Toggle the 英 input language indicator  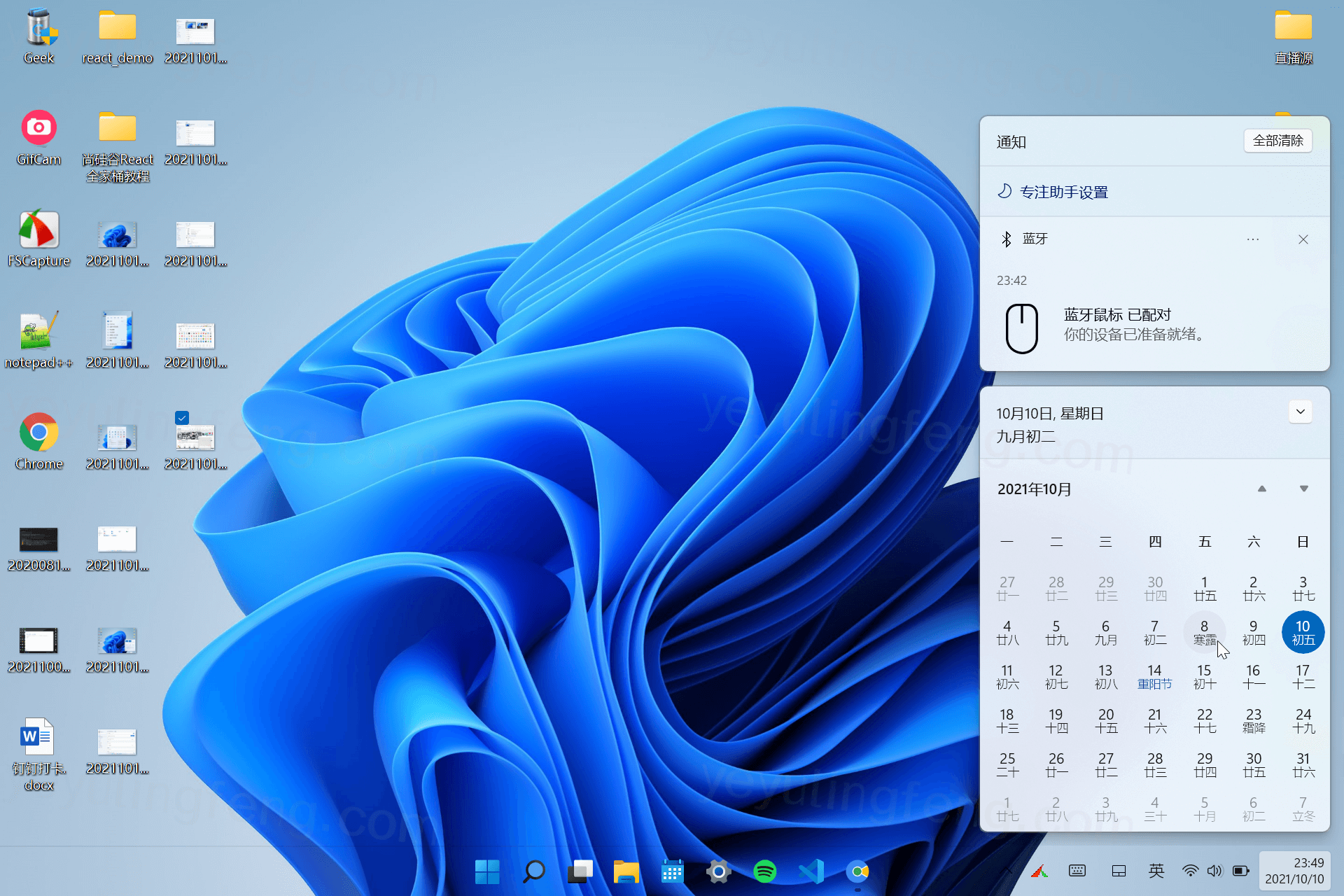(x=1156, y=871)
